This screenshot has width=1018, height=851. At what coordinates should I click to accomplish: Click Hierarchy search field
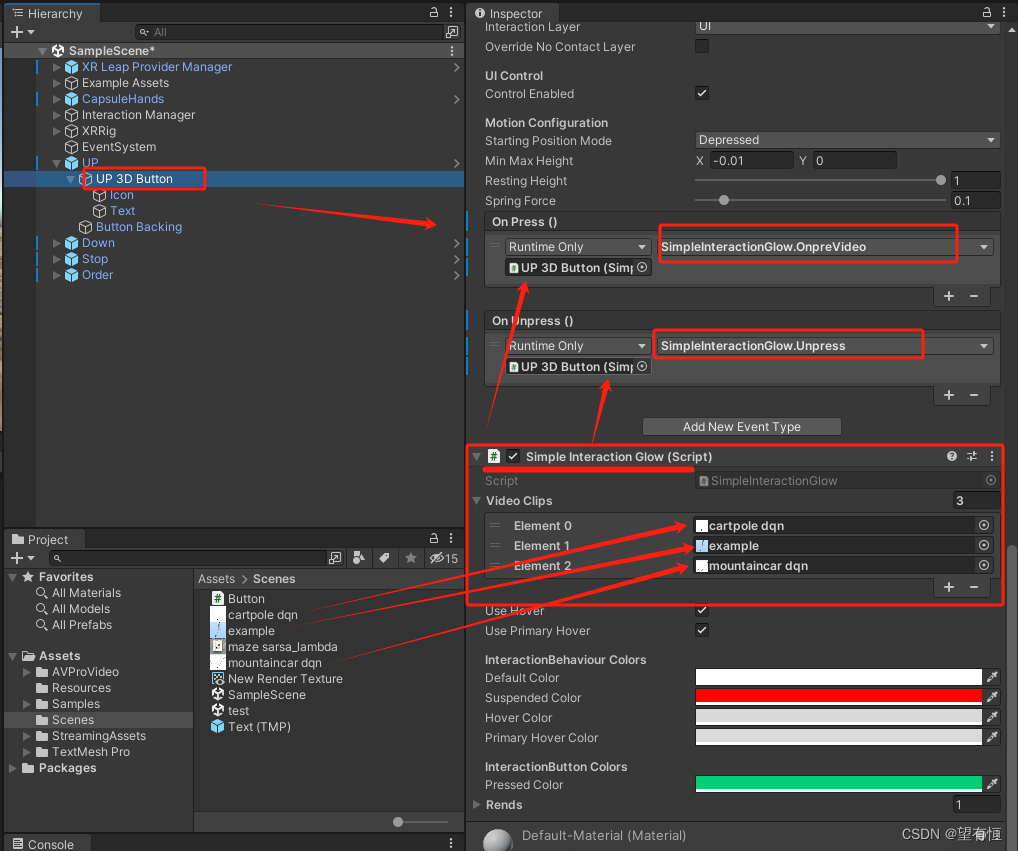click(x=290, y=32)
